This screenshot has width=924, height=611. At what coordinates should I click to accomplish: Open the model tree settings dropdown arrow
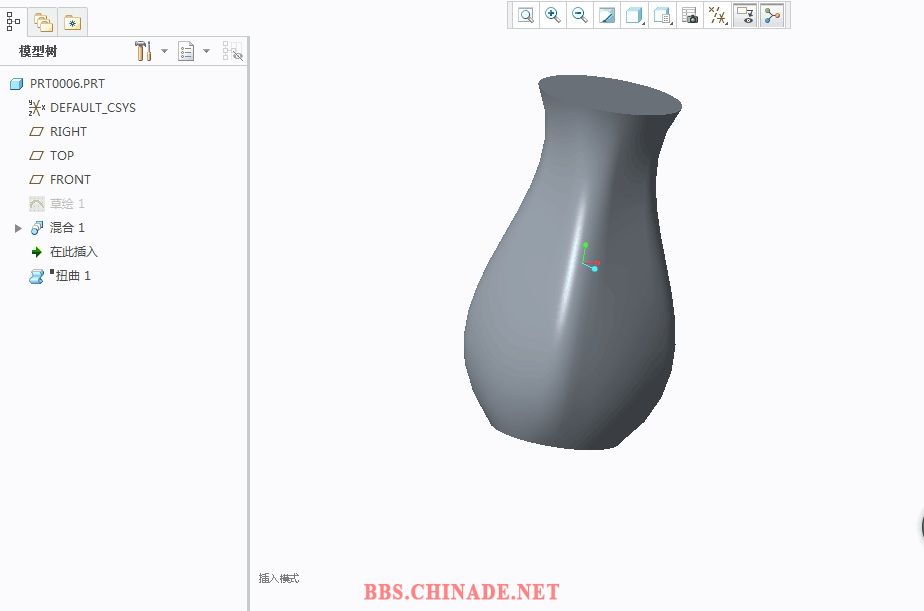164,51
